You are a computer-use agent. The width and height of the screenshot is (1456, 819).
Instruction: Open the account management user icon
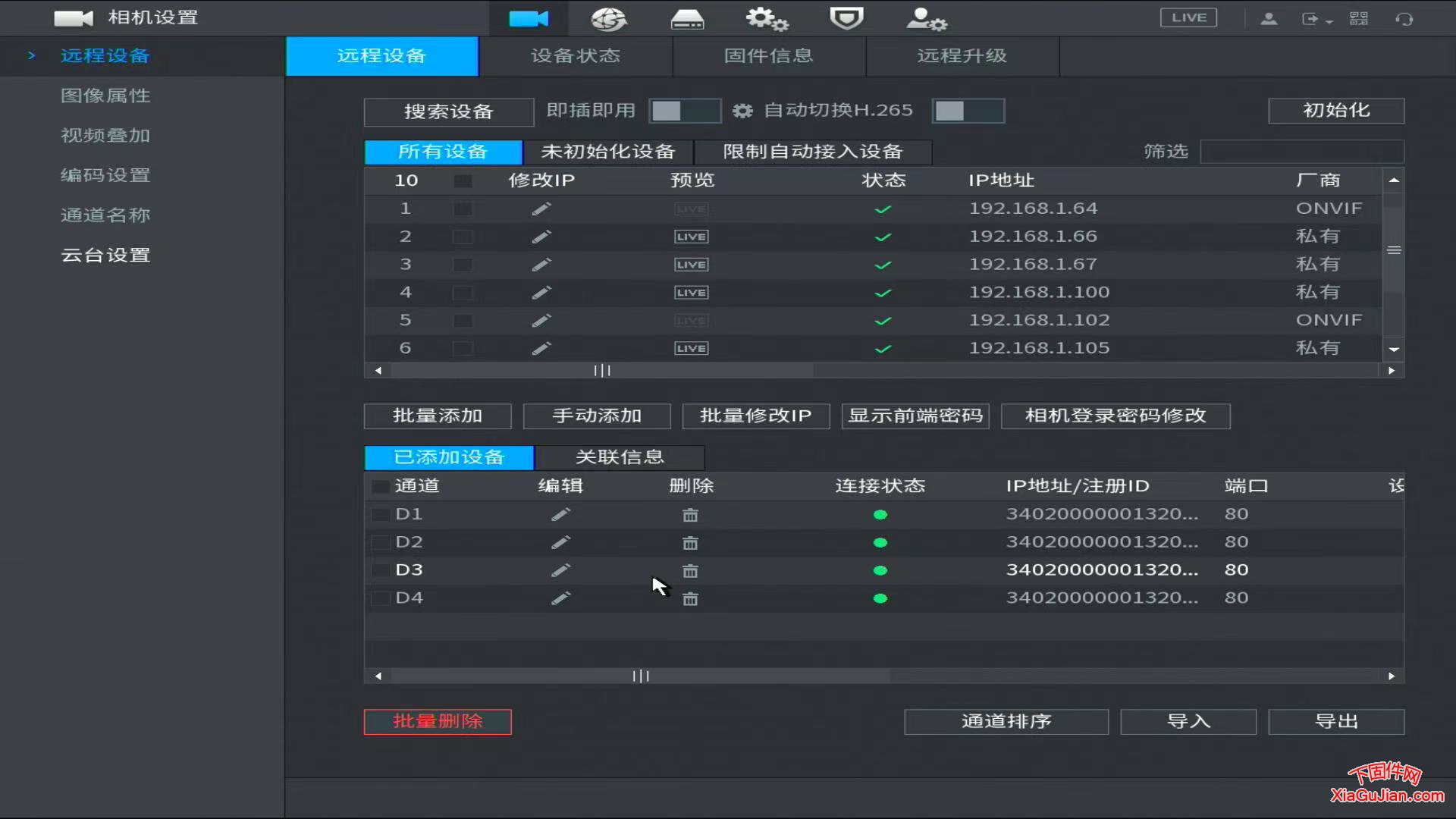pos(925,19)
